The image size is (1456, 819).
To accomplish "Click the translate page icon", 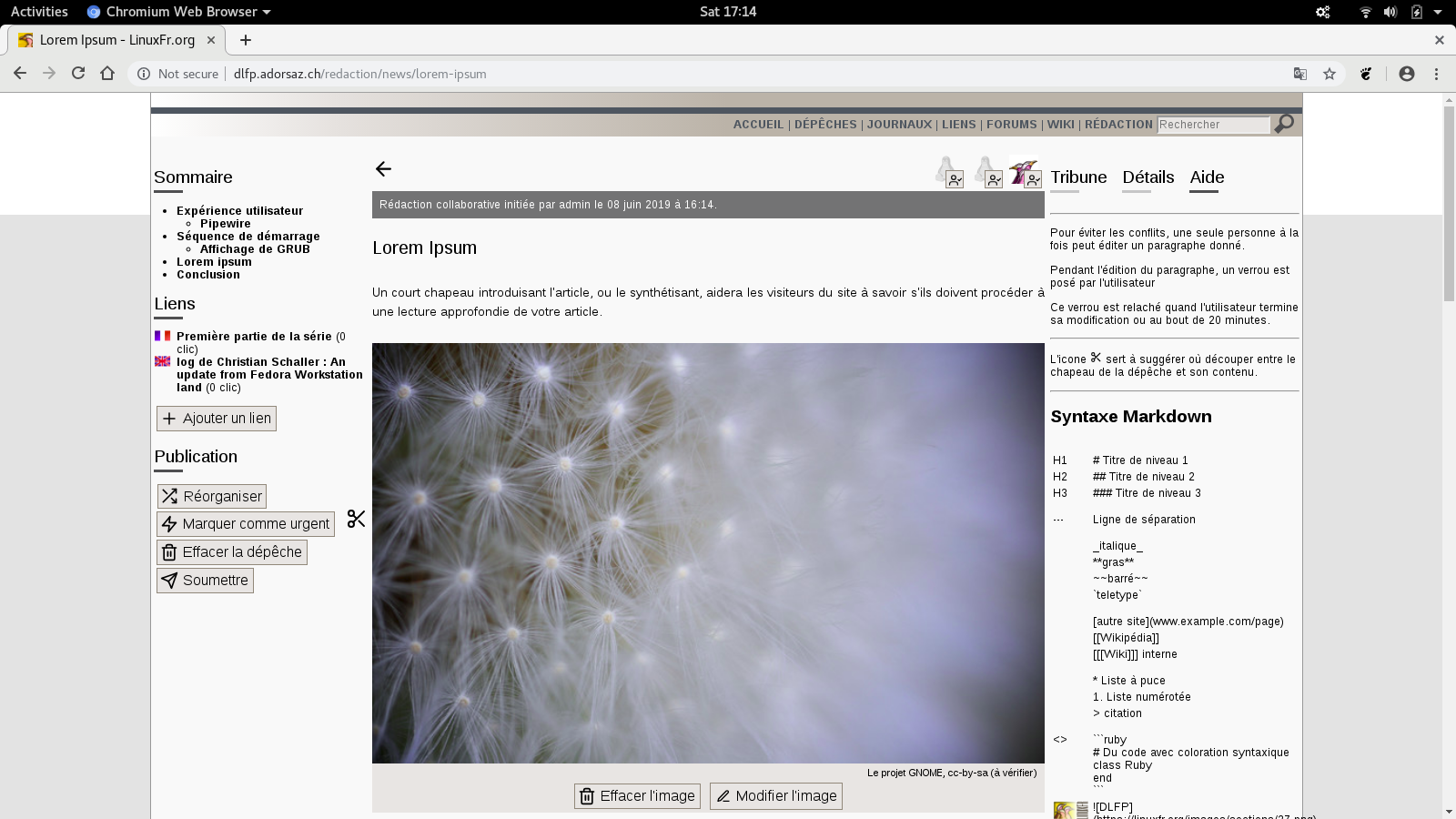I will point(1300,74).
